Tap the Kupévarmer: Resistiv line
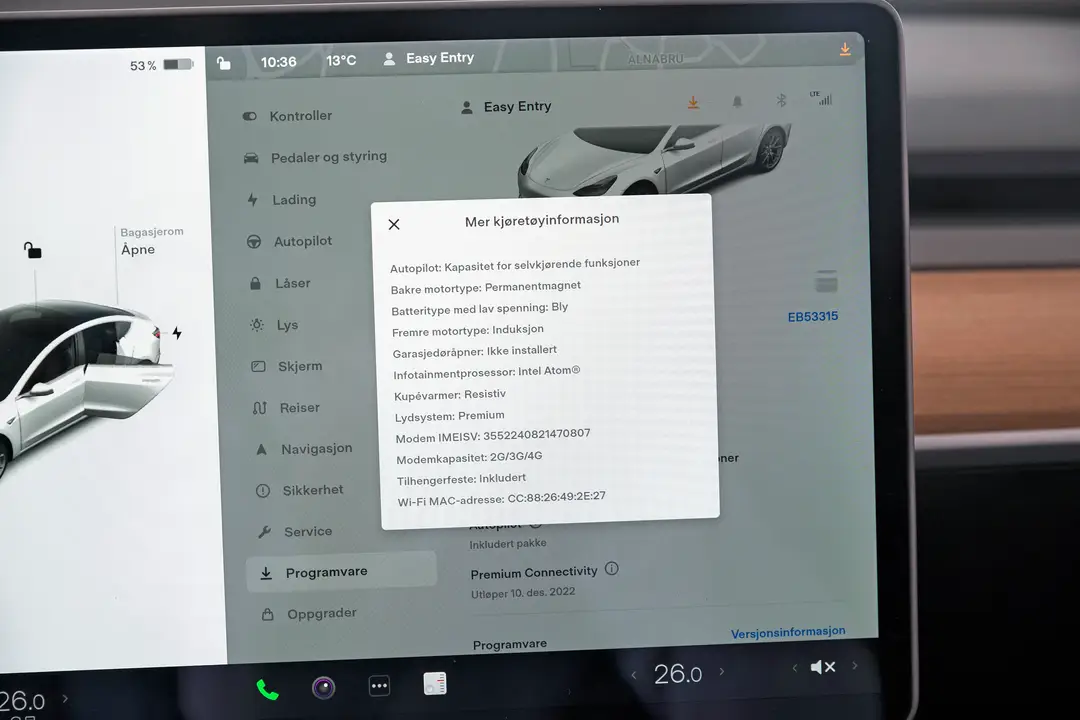1080x720 pixels. point(450,395)
